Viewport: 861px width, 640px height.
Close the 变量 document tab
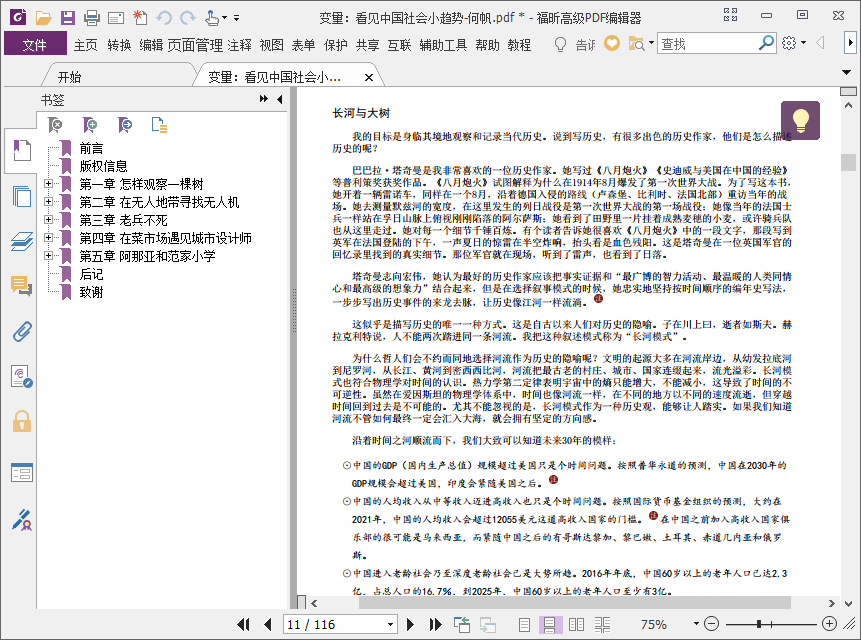pos(369,77)
